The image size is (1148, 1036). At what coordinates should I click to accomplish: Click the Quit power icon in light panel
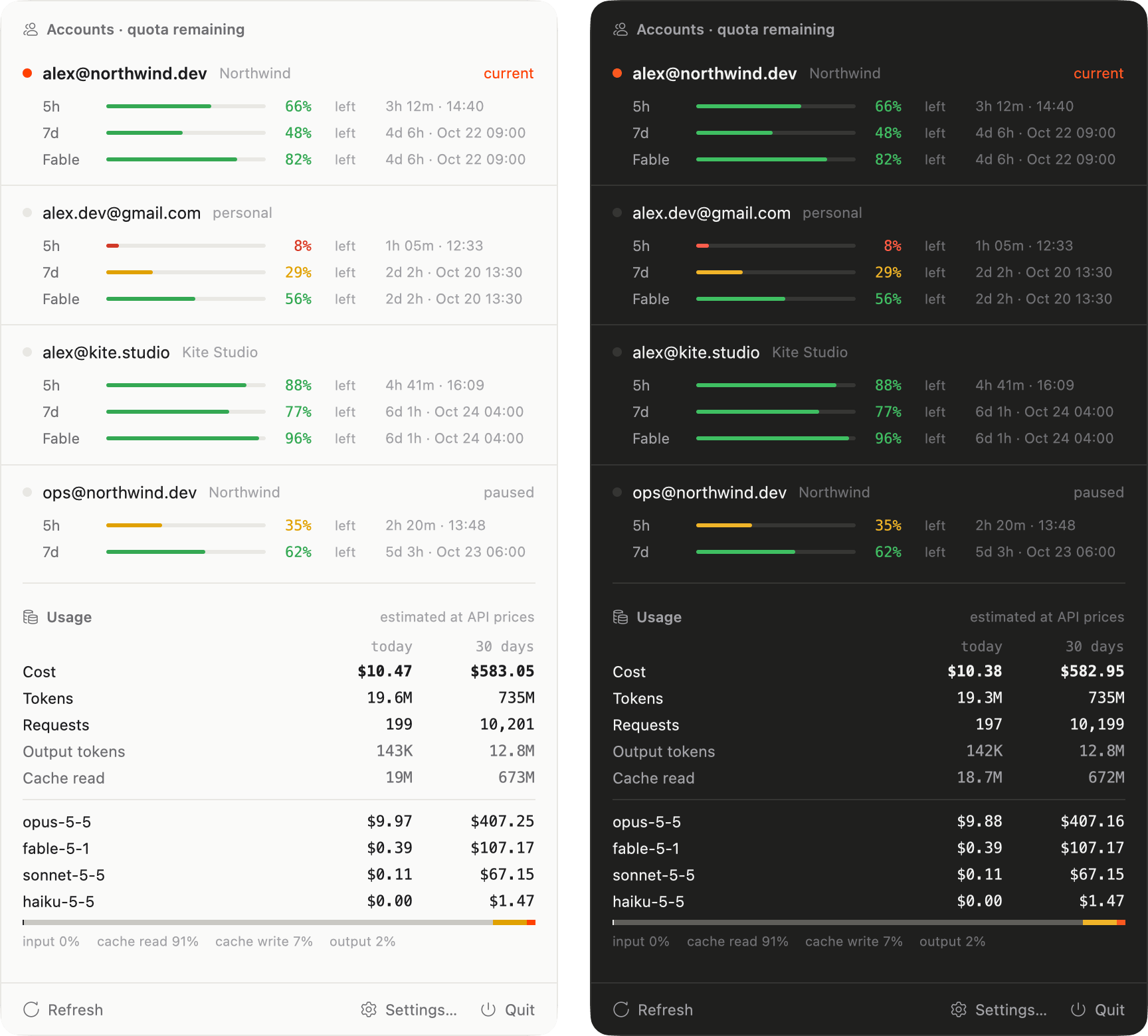[488, 1009]
